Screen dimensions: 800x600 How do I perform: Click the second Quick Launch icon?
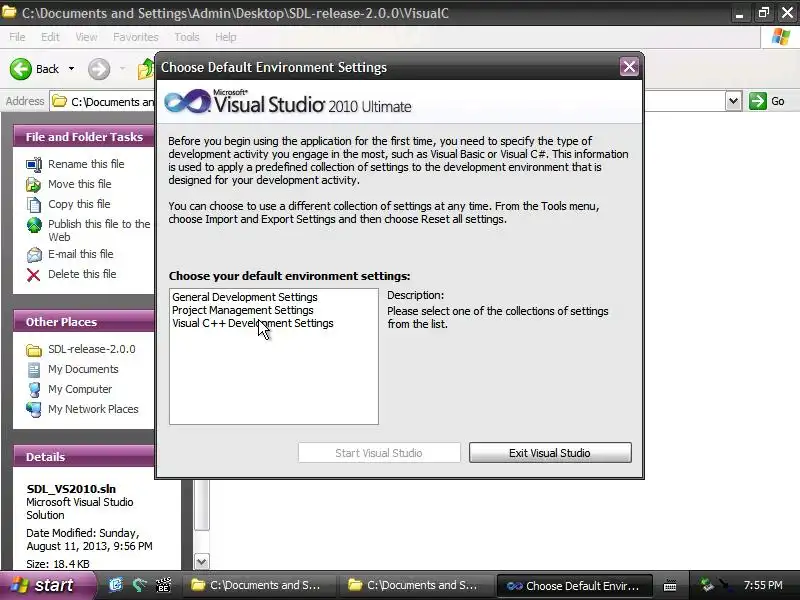(x=139, y=585)
